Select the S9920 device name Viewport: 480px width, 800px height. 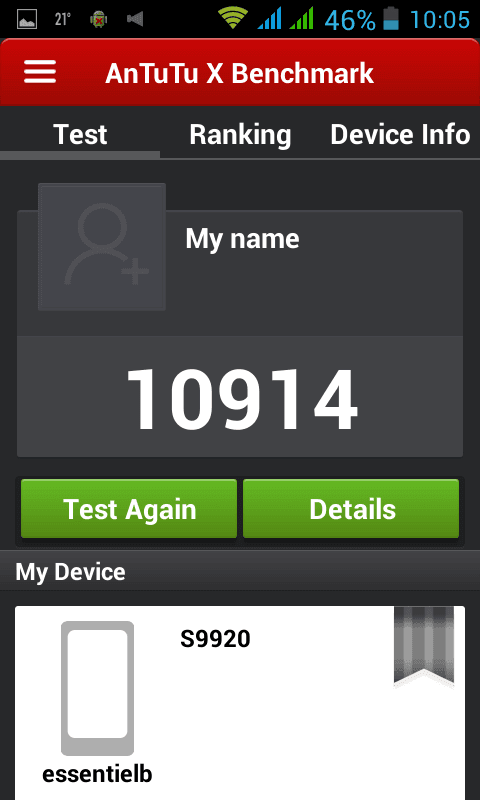coord(215,638)
